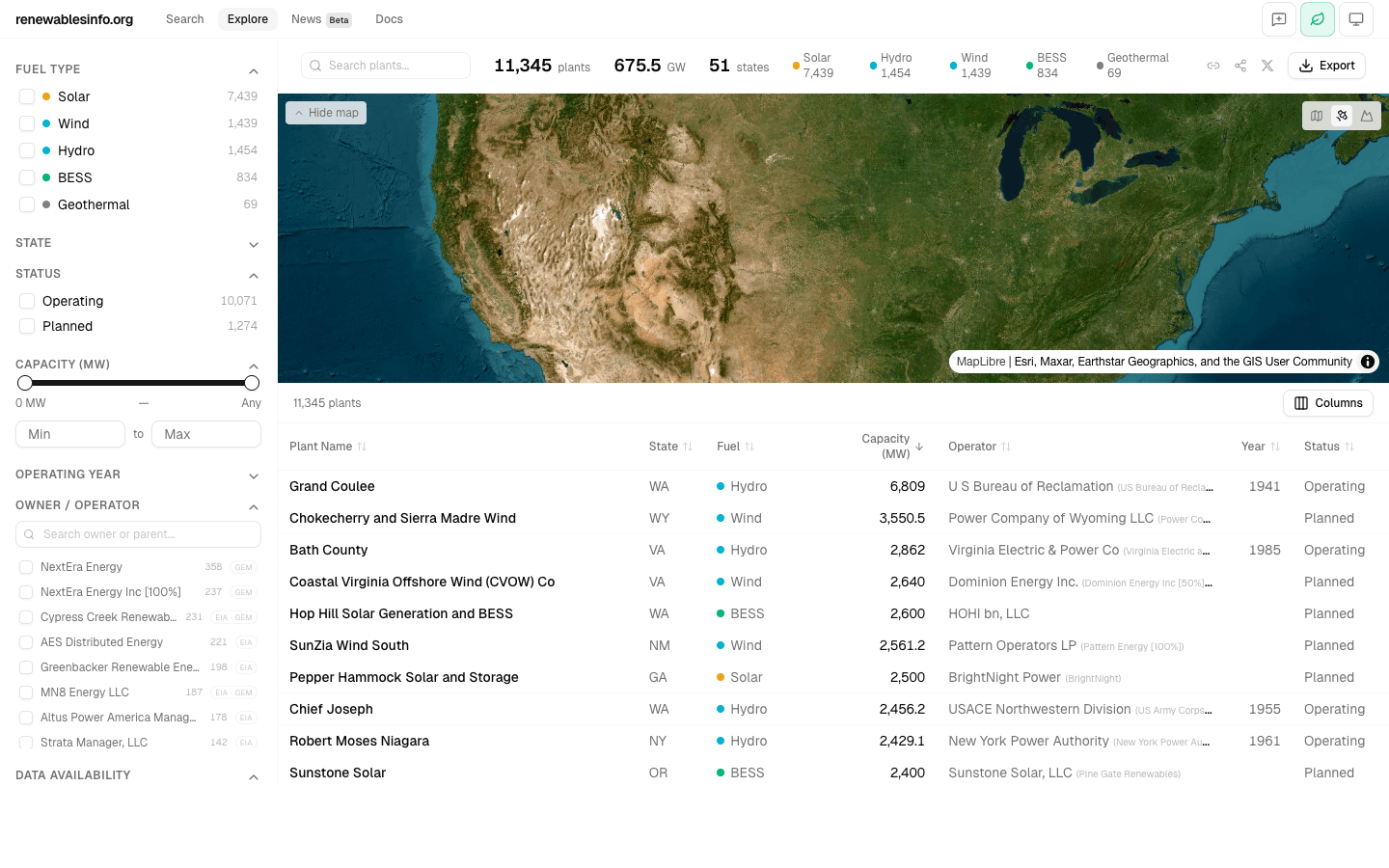Switch to the Explore tab
The width and height of the screenshot is (1389, 868).
(247, 18)
